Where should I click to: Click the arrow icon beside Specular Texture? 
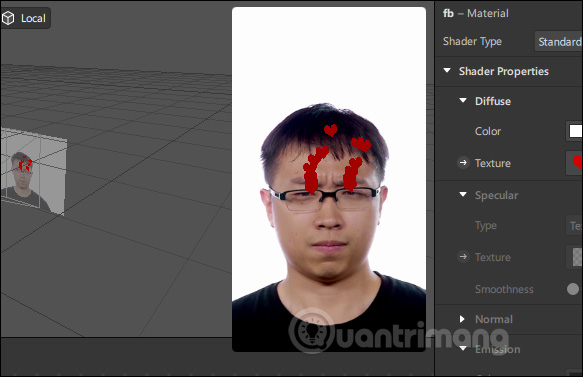pyautogui.click(x=463, y=257)
